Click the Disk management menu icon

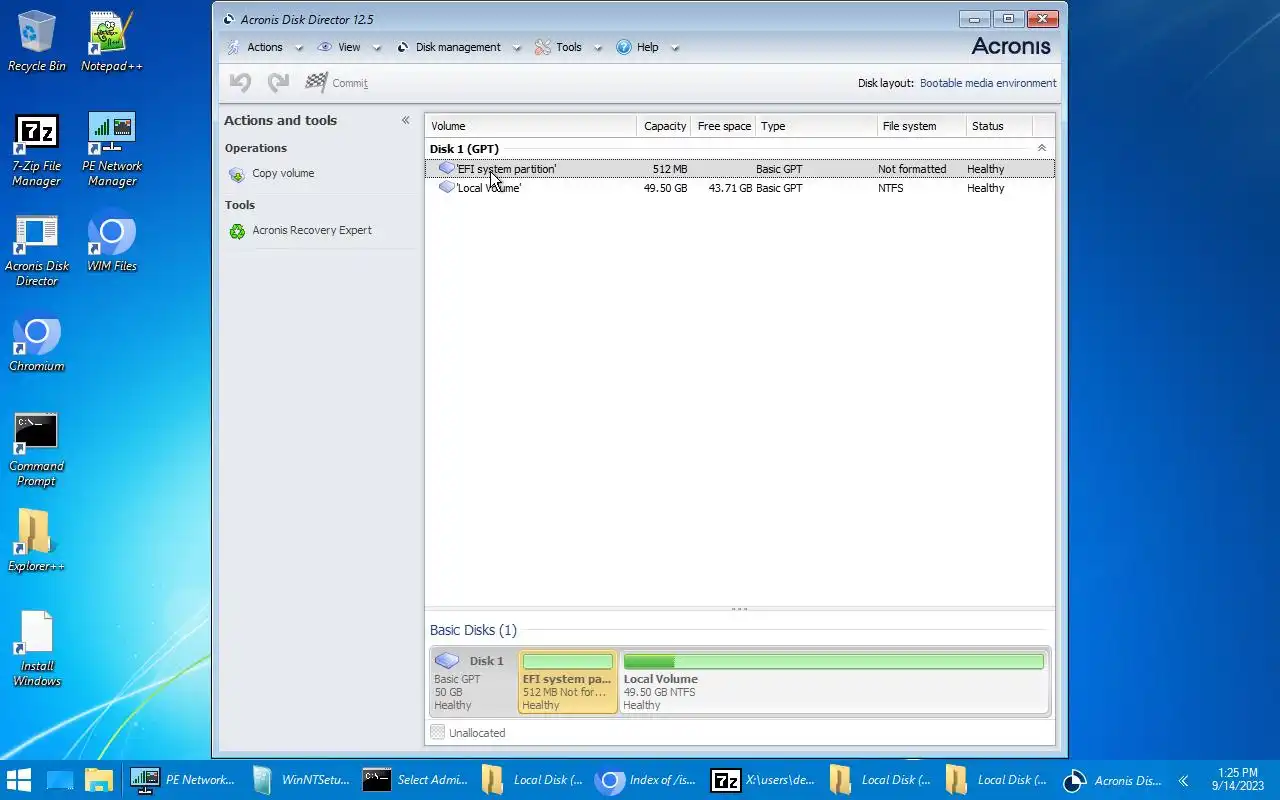403,47
